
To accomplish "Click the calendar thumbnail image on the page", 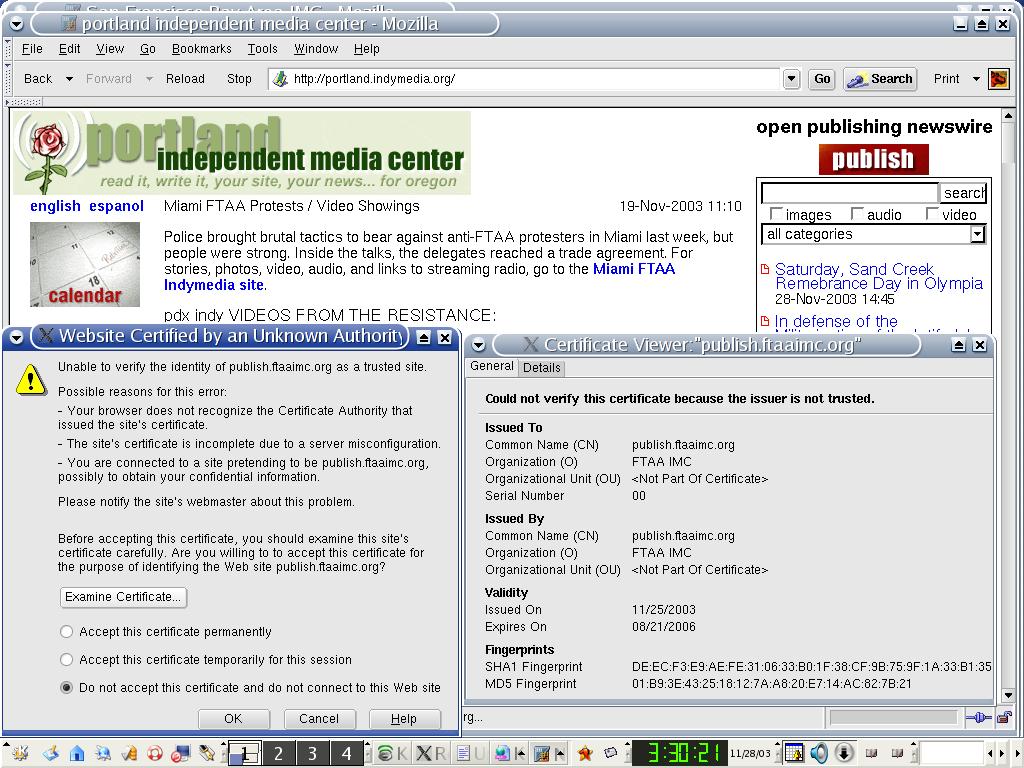I will [85, 264].
